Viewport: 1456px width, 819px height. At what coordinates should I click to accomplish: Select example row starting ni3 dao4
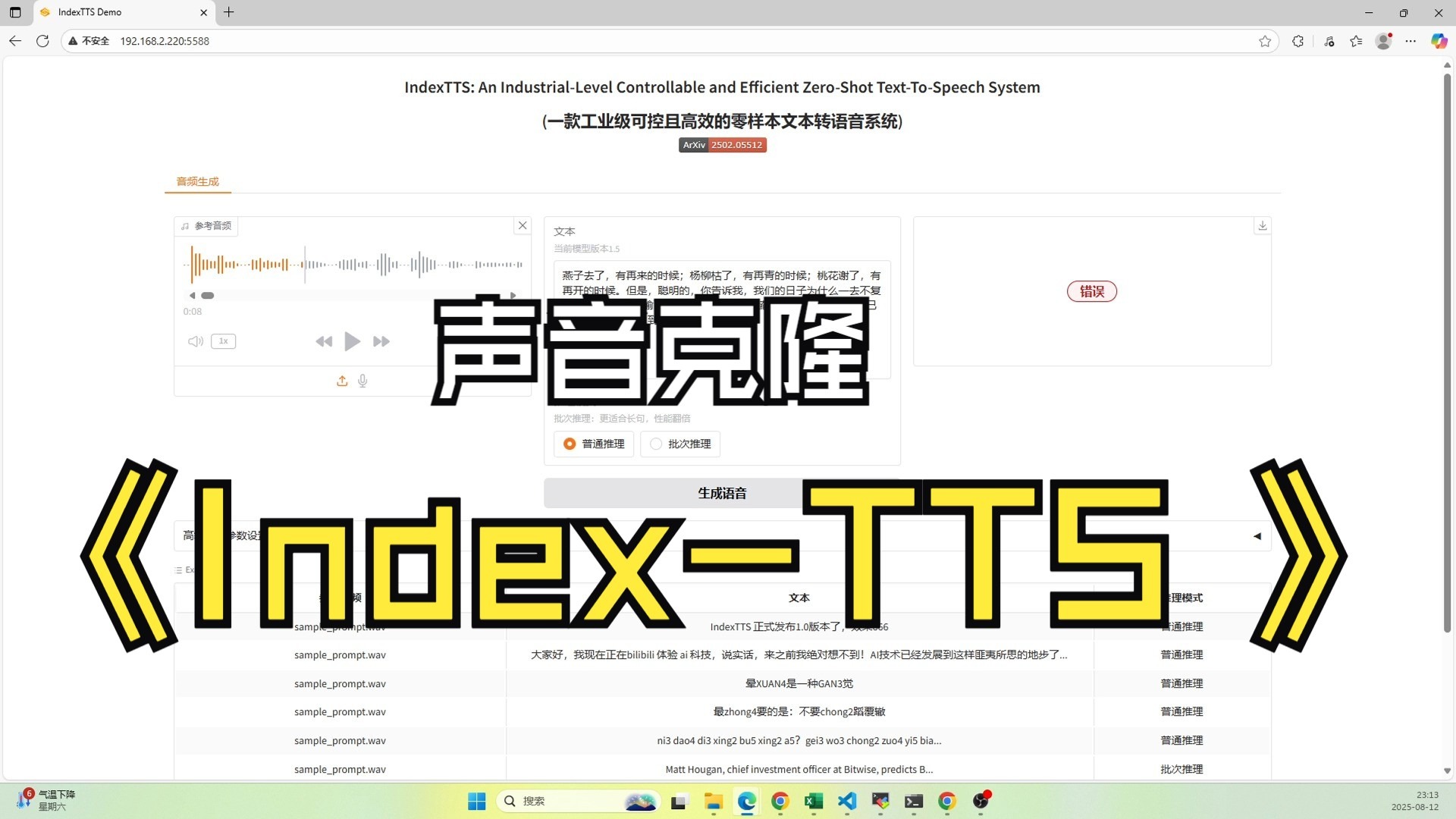coord(722,740)
